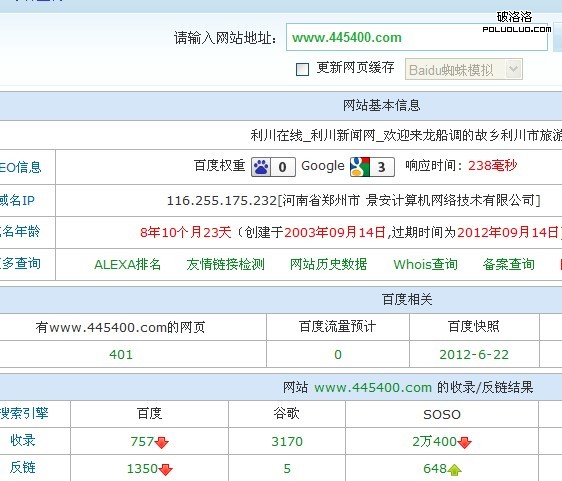
Task: Open the 备案查询 link
Action: [x=509, y=265]
